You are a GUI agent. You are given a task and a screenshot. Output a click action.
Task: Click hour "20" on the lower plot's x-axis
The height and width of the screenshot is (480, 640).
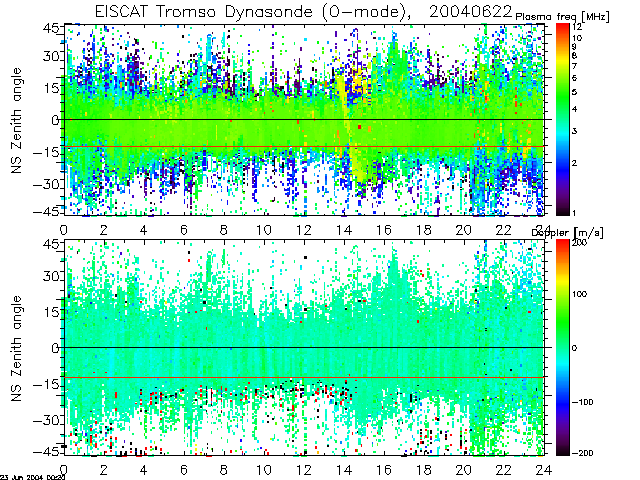[464, 470]
